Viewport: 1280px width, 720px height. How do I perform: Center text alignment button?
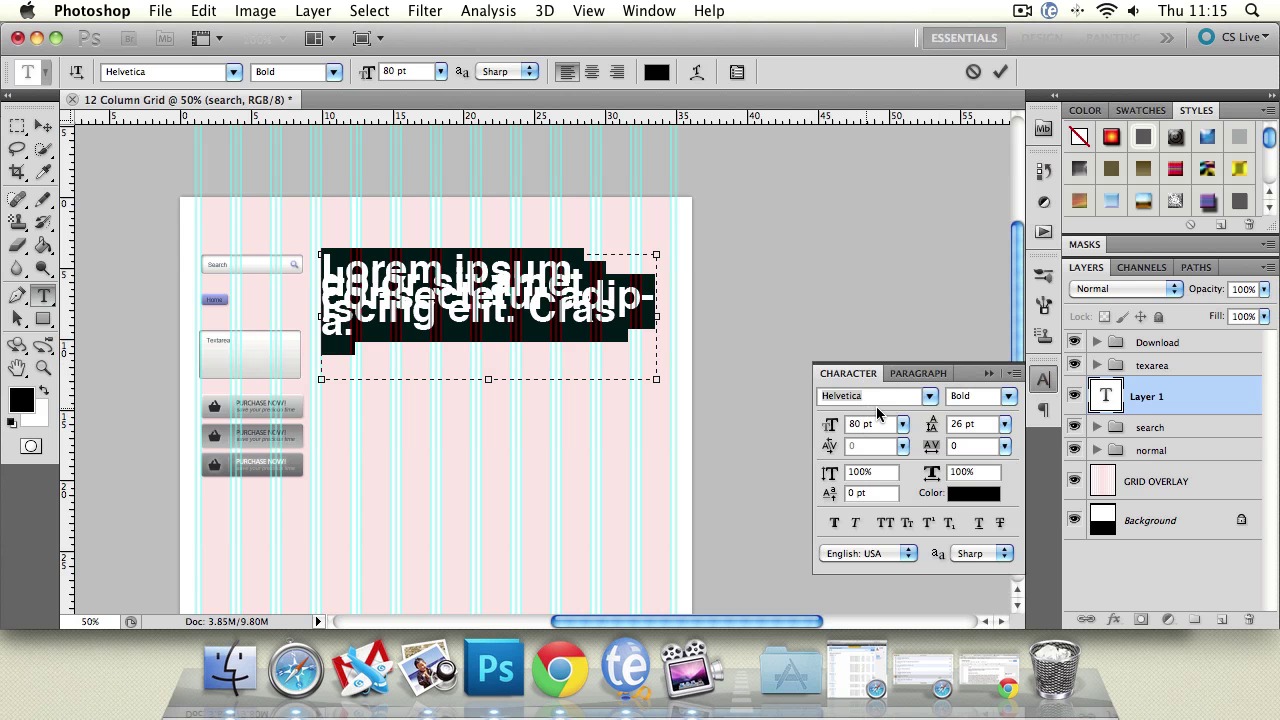tap(592, 72)
